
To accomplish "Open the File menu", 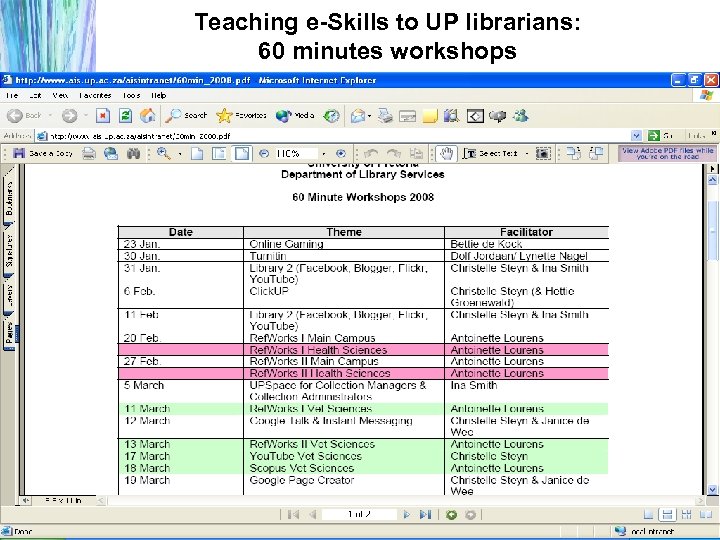I will pyautogui.click(x=12, y=96).
